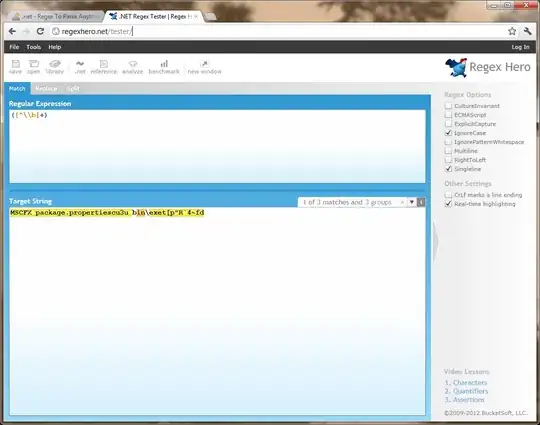Disable the Singleline option
The height and width of the screenshot is (425, 540).
[x=448, y=169]
